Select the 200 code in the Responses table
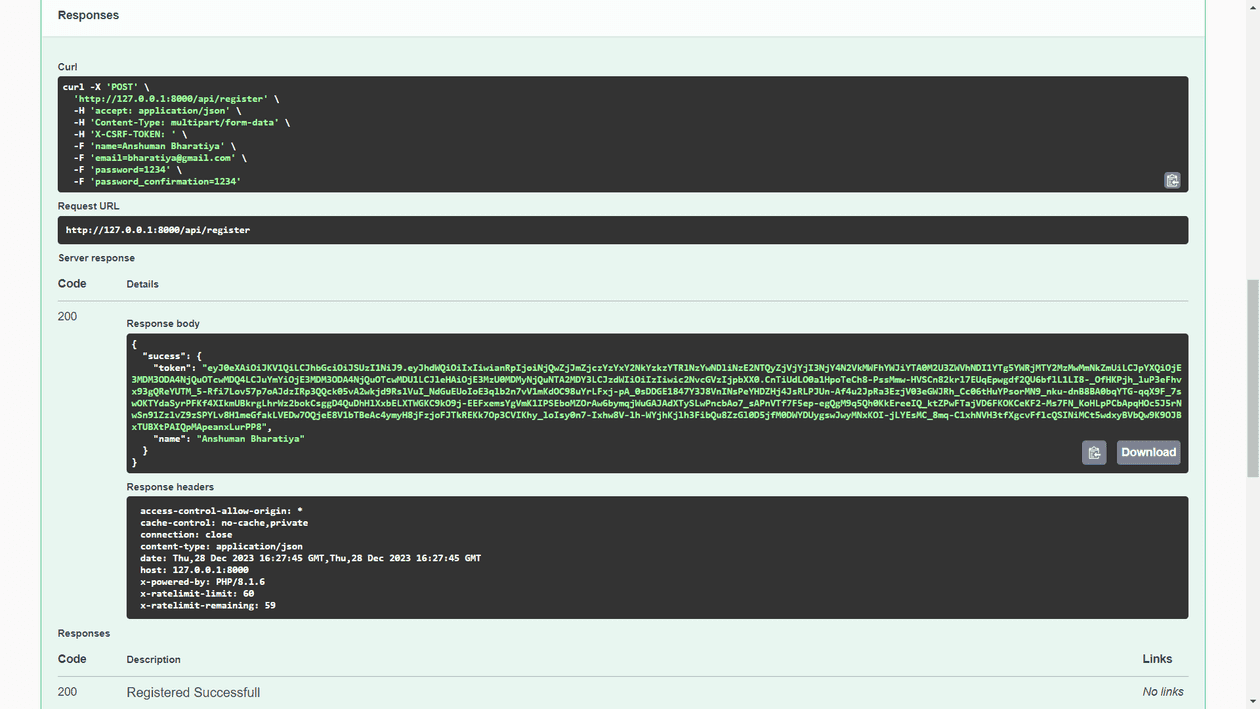The image size is (1260, 709). click(67, 691)
